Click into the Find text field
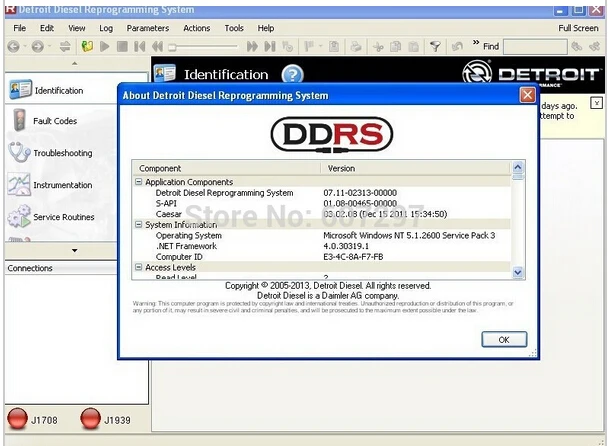 click(x=534, y=47)
